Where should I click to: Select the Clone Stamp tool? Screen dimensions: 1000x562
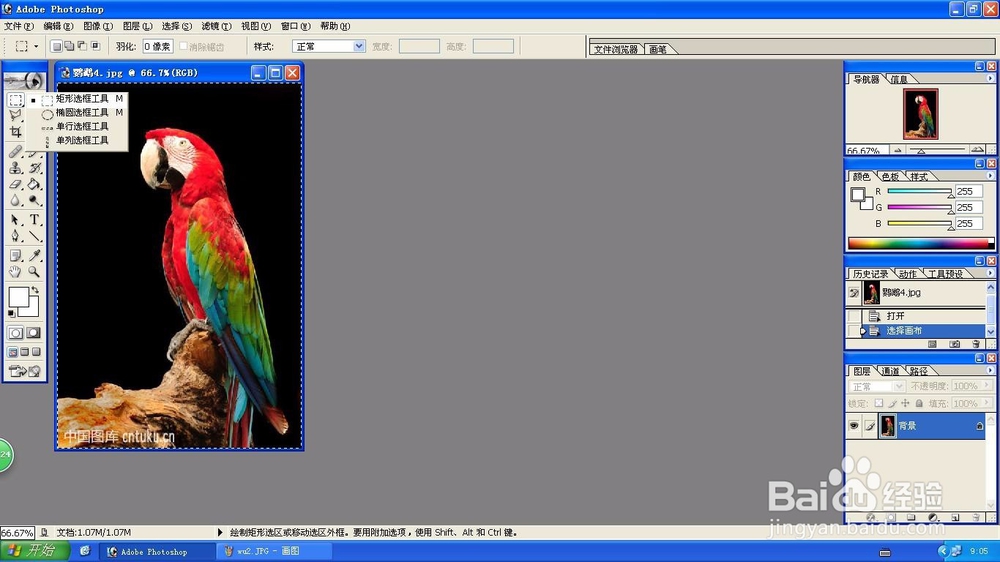click(x=15, y=168)
